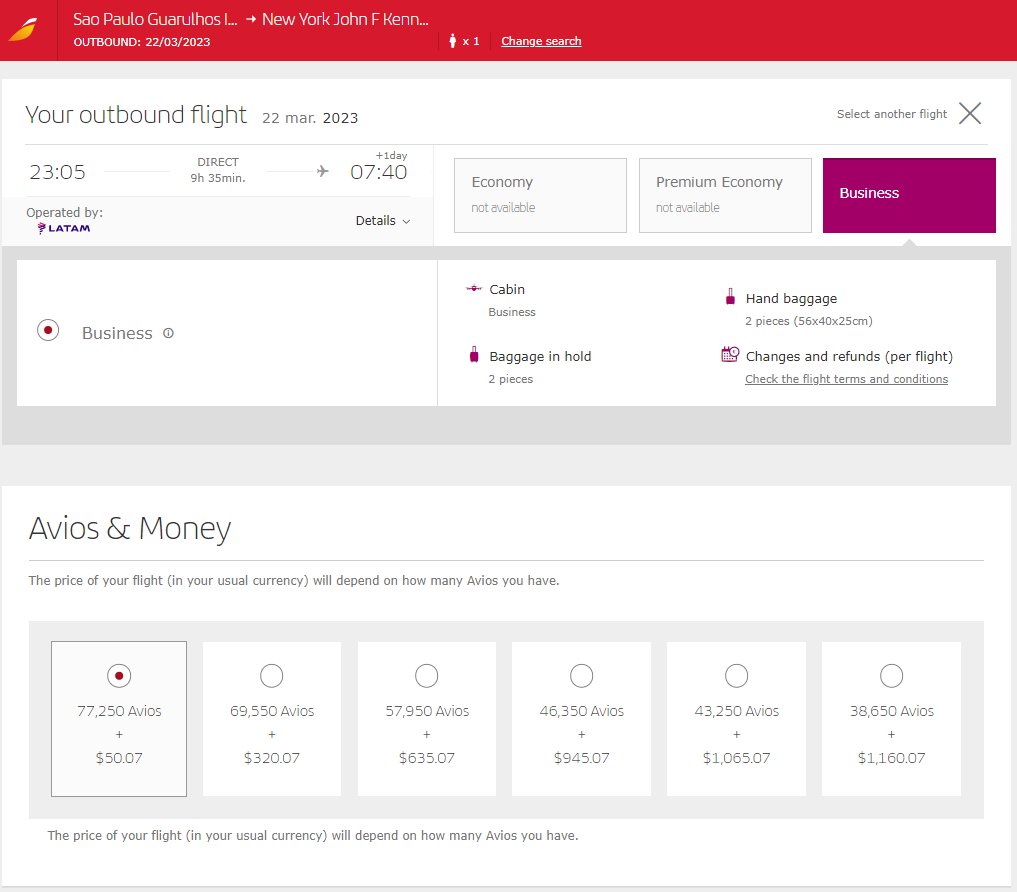The image size is (1017, 892).
Task: Click the X icon beside Select another flight
Action: coord(969,113)
